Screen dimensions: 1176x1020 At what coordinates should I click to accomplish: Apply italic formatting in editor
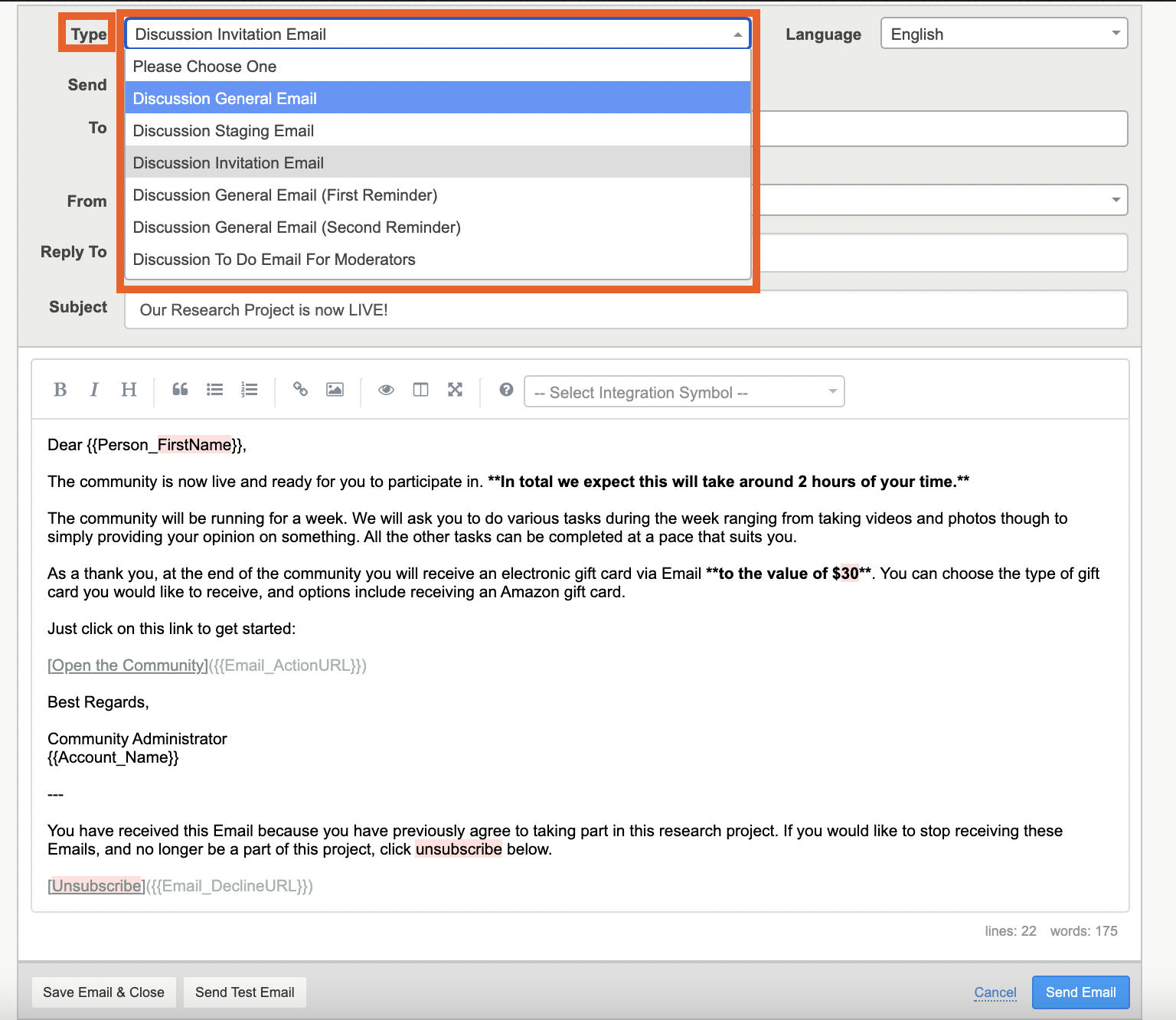click(x=94, y=390)
